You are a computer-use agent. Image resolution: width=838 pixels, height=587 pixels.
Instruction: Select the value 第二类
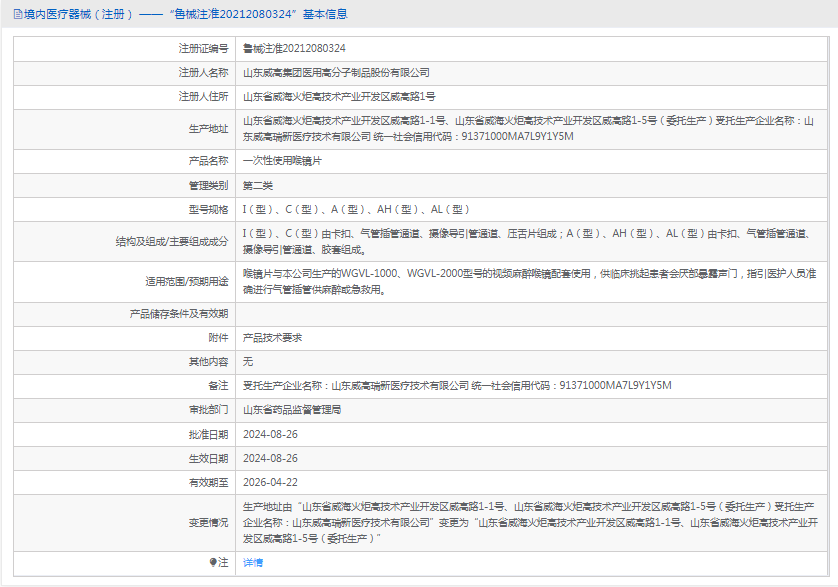258,186
